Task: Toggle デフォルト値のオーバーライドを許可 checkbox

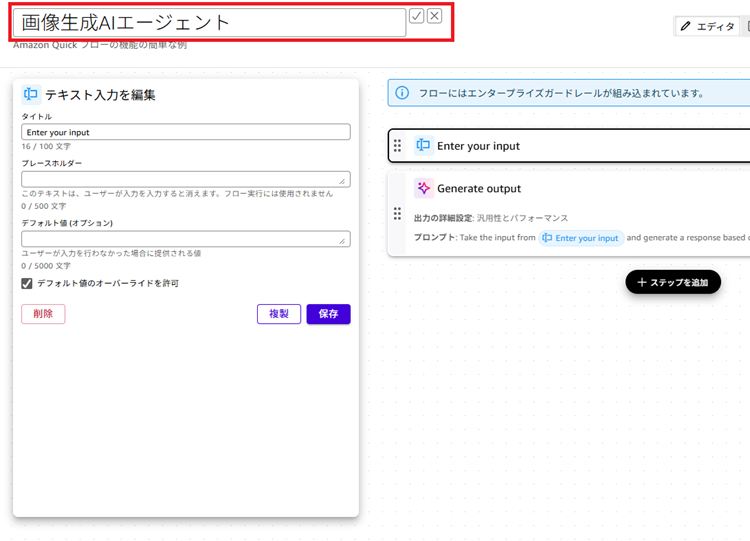Action: pos(27,284)
